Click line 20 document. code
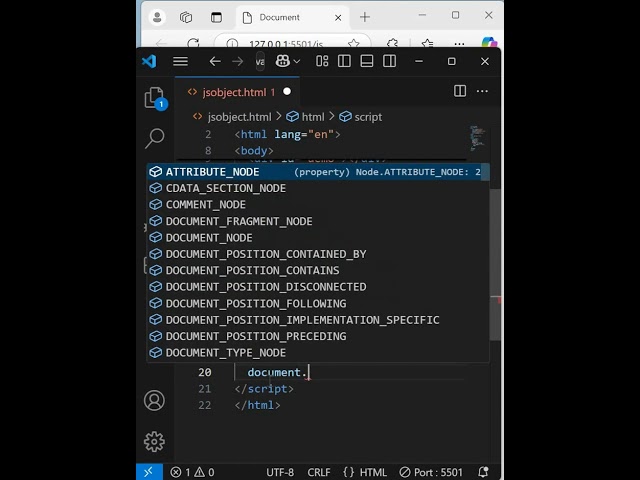The width and height of the screenshot is (640, 480). click(277, 373)
